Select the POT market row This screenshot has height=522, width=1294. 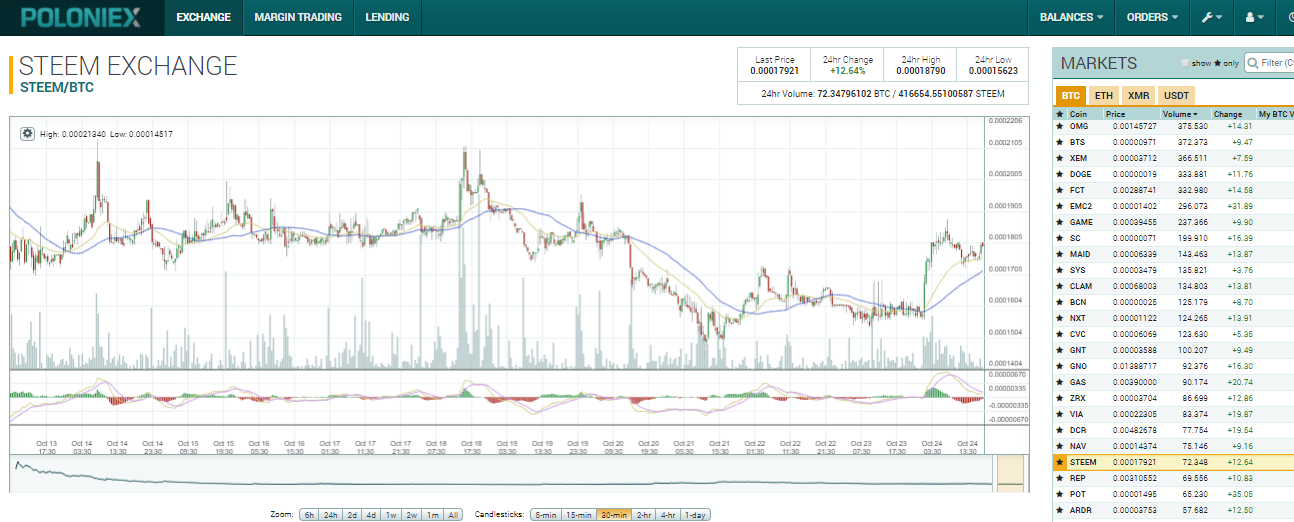1173,494
